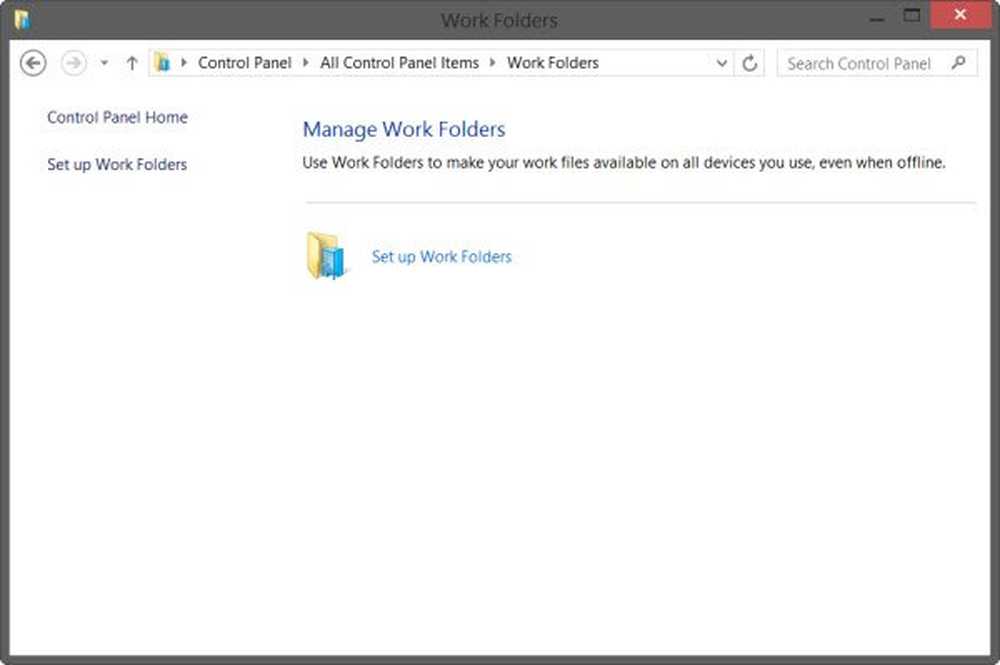Maximize the Work Folders window
The height and width of the screenshot is (665, 1000).
click(912, 16)
